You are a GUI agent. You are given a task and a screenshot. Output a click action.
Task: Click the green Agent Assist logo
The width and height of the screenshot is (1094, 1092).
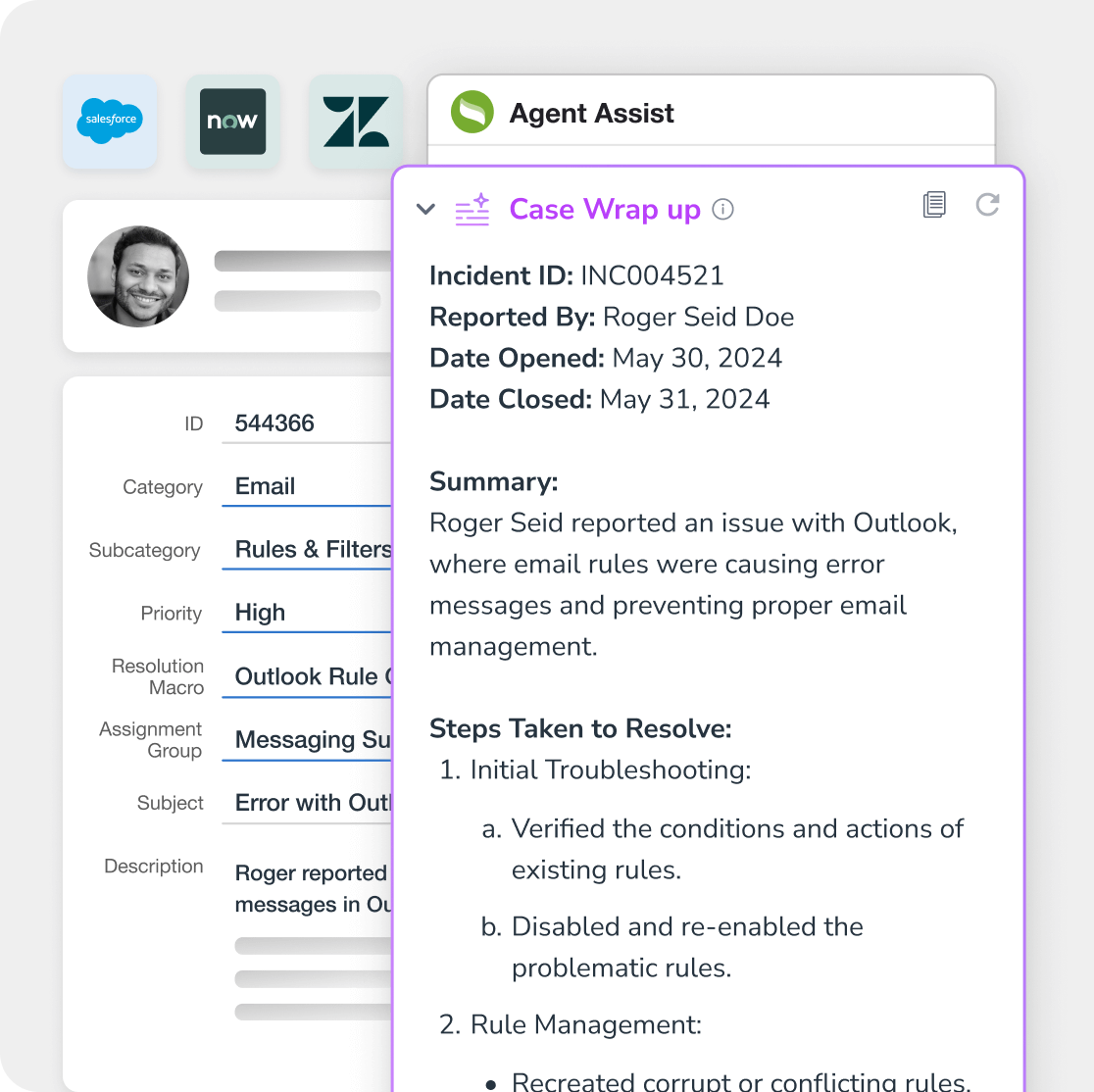point(472,113)
